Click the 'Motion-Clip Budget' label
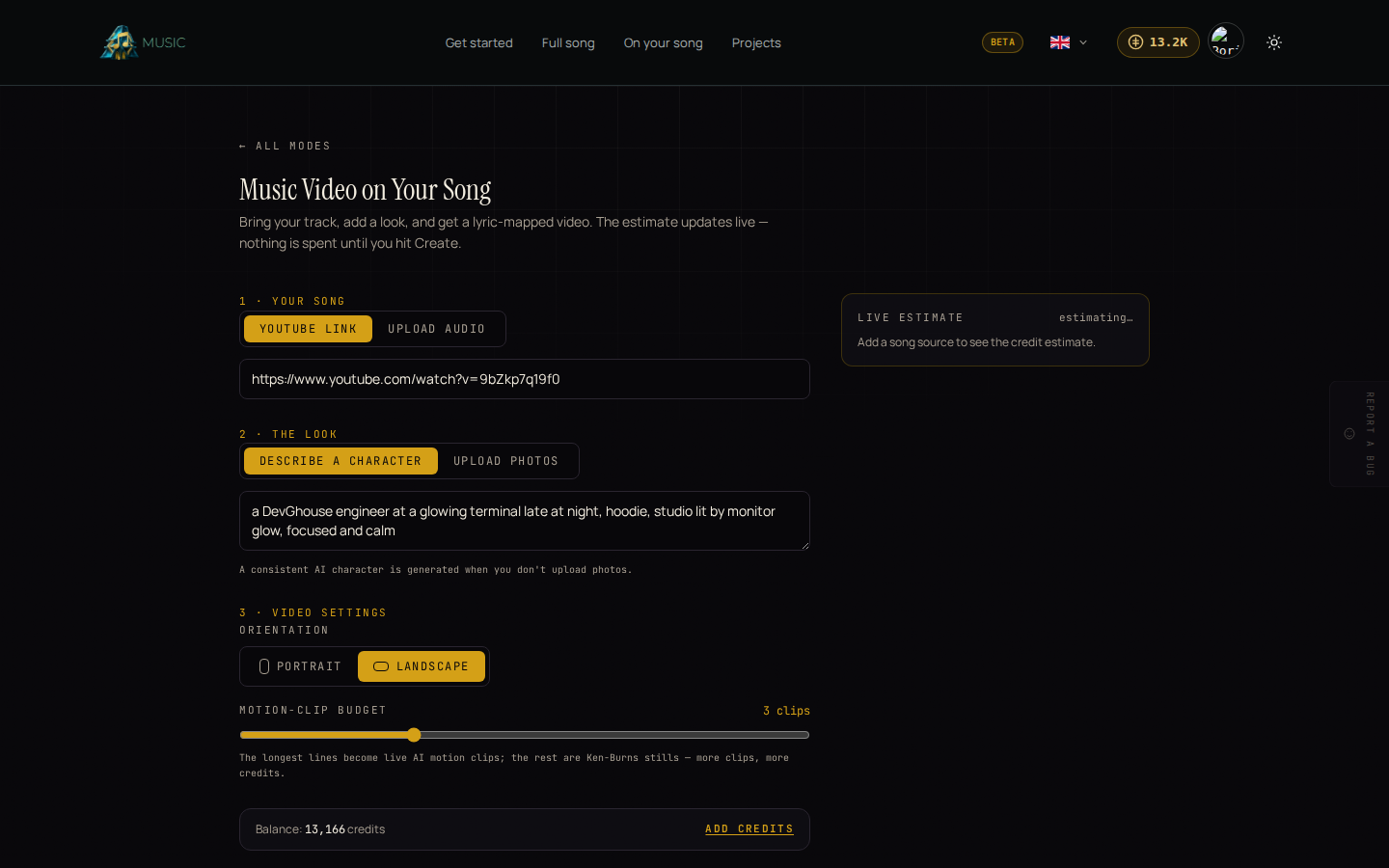This screenshot has height=868, width=1389. click(x=313, y=711)
